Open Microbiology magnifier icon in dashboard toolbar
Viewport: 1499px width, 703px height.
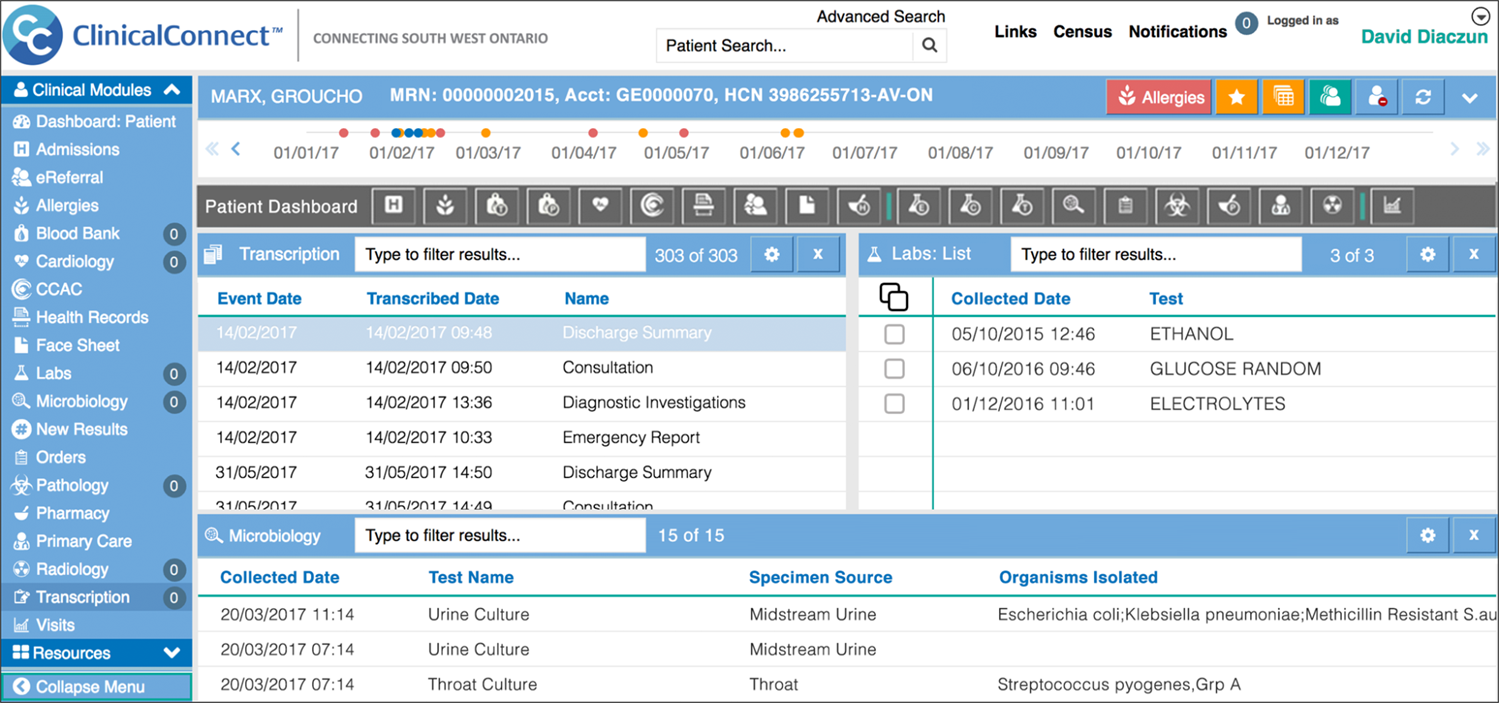click(x=1074, y=205)
